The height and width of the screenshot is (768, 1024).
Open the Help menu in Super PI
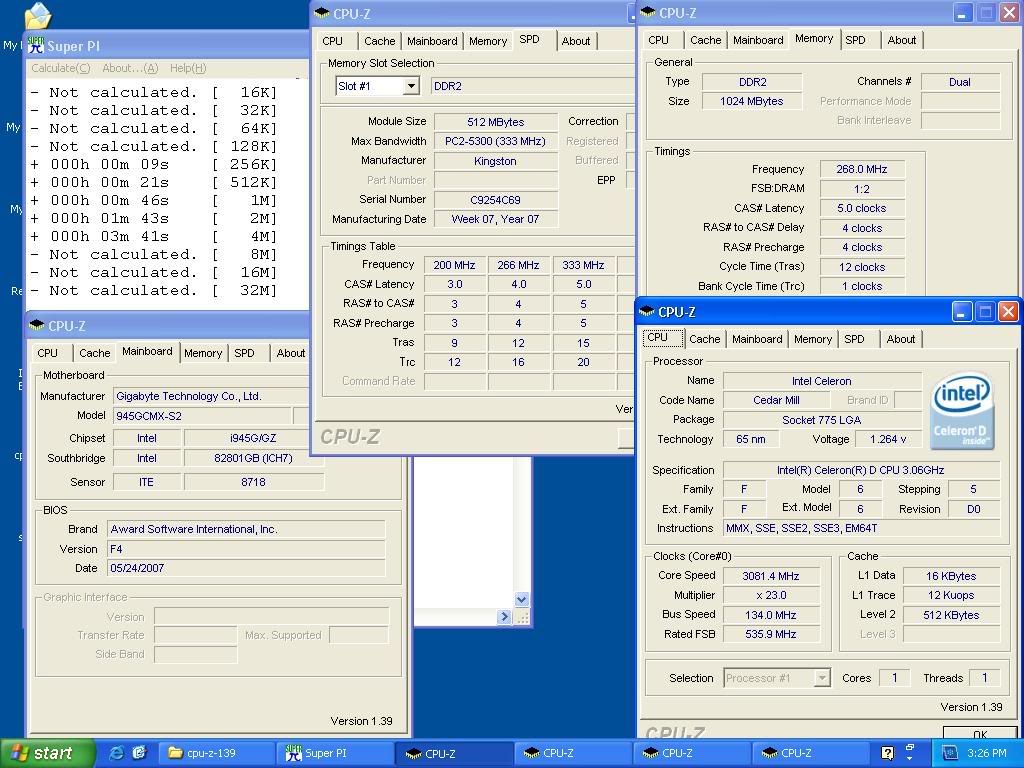(188, 68)
